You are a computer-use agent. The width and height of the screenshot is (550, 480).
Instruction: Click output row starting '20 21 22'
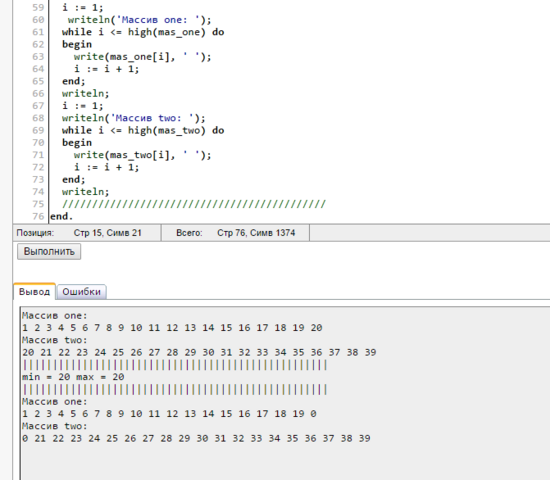[199, 353]
